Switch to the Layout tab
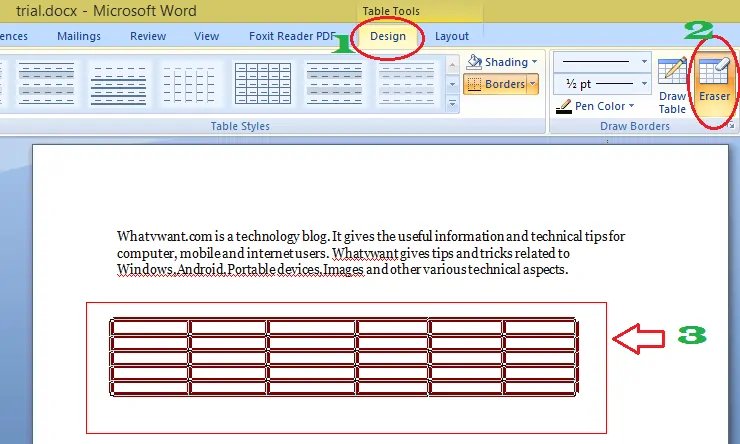 (x=452, y=36)
